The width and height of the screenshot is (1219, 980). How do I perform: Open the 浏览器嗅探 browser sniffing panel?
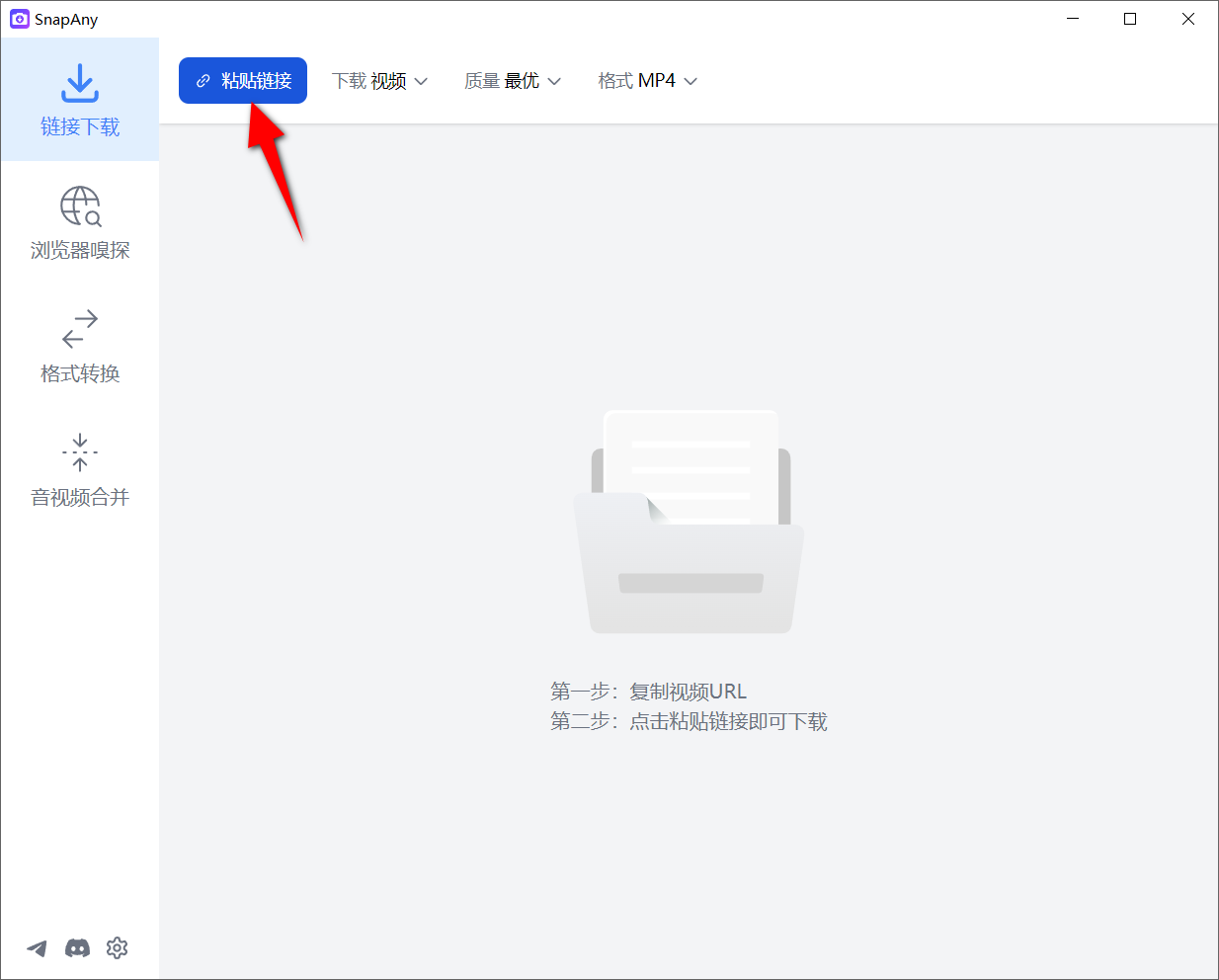79,222
